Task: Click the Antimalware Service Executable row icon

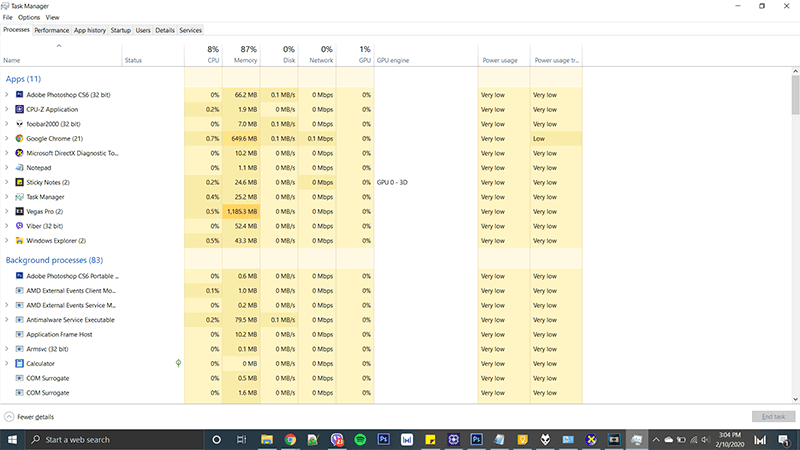Action: pos(19,320)
